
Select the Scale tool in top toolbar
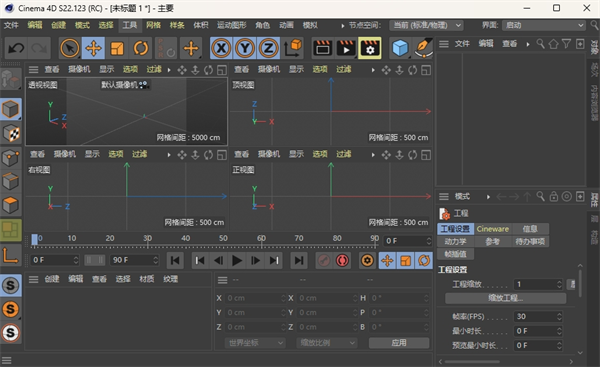click(117, 48)
